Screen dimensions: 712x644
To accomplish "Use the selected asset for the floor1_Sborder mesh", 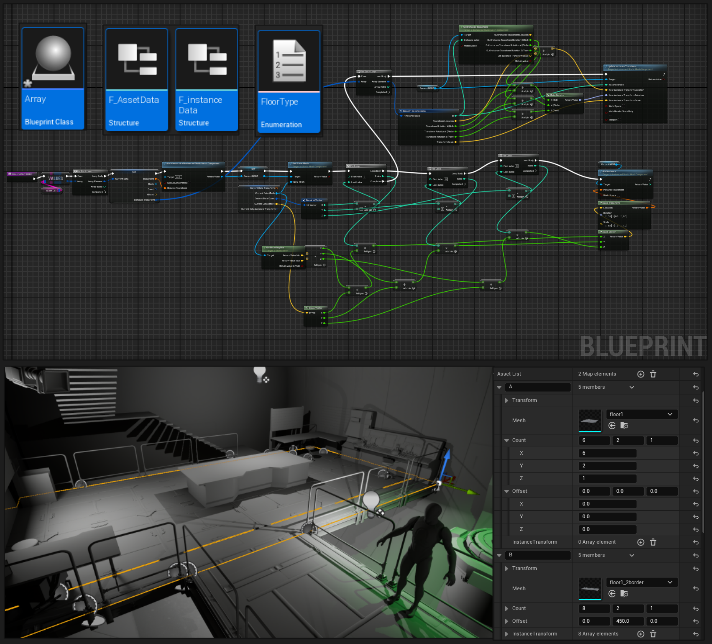I will [612, 594].
